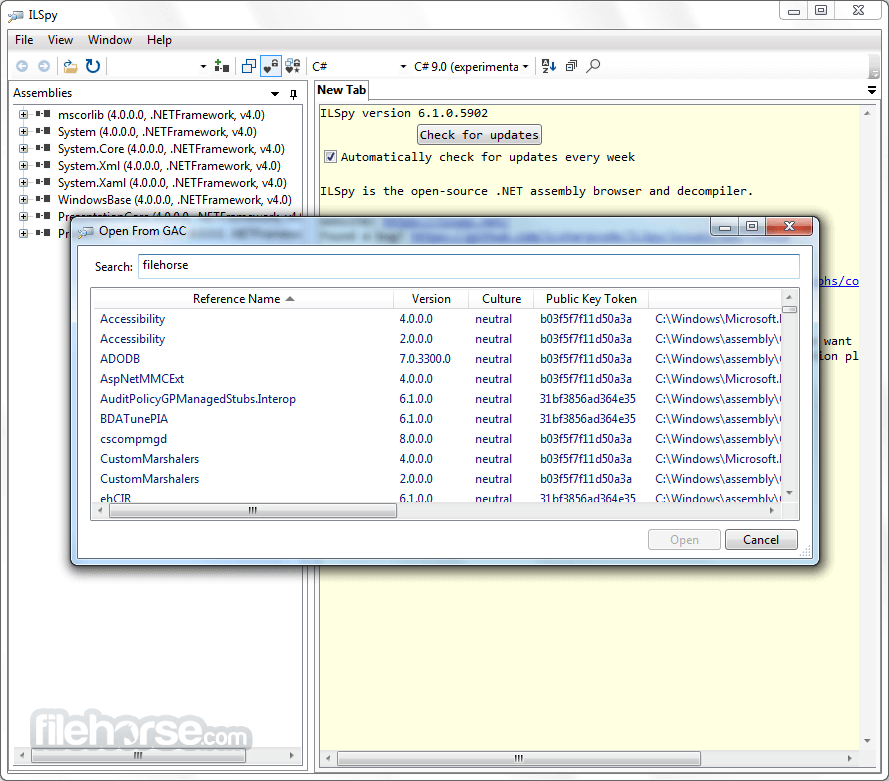Sort by Public Key Token column header
Viewport: 889px width, 781px height.
click(591, 299)
